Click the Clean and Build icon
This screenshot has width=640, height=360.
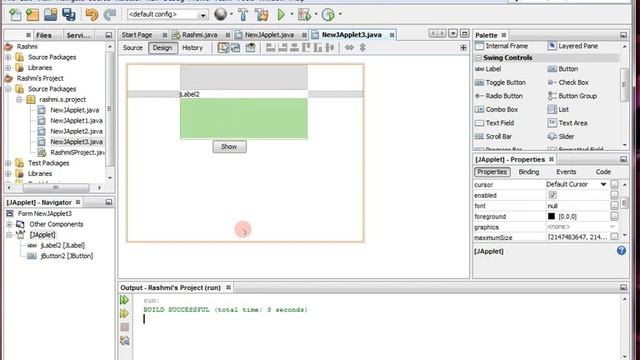tap(262, 15)
